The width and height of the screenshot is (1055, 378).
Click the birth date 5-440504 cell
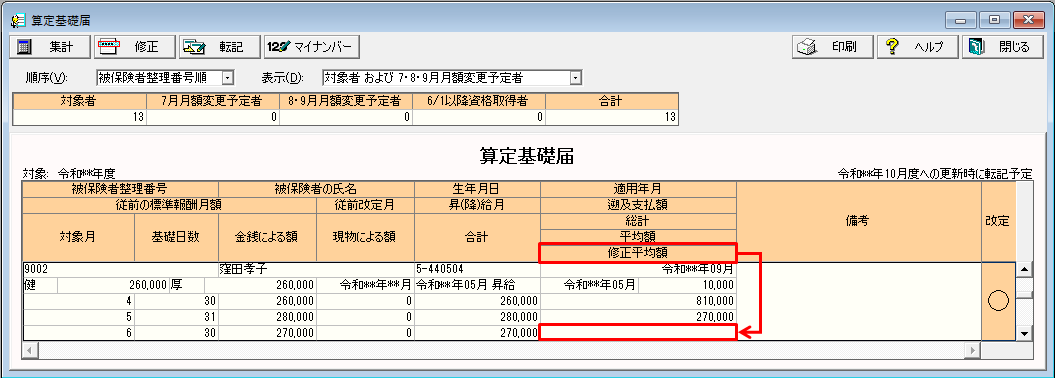pos(478,269)
